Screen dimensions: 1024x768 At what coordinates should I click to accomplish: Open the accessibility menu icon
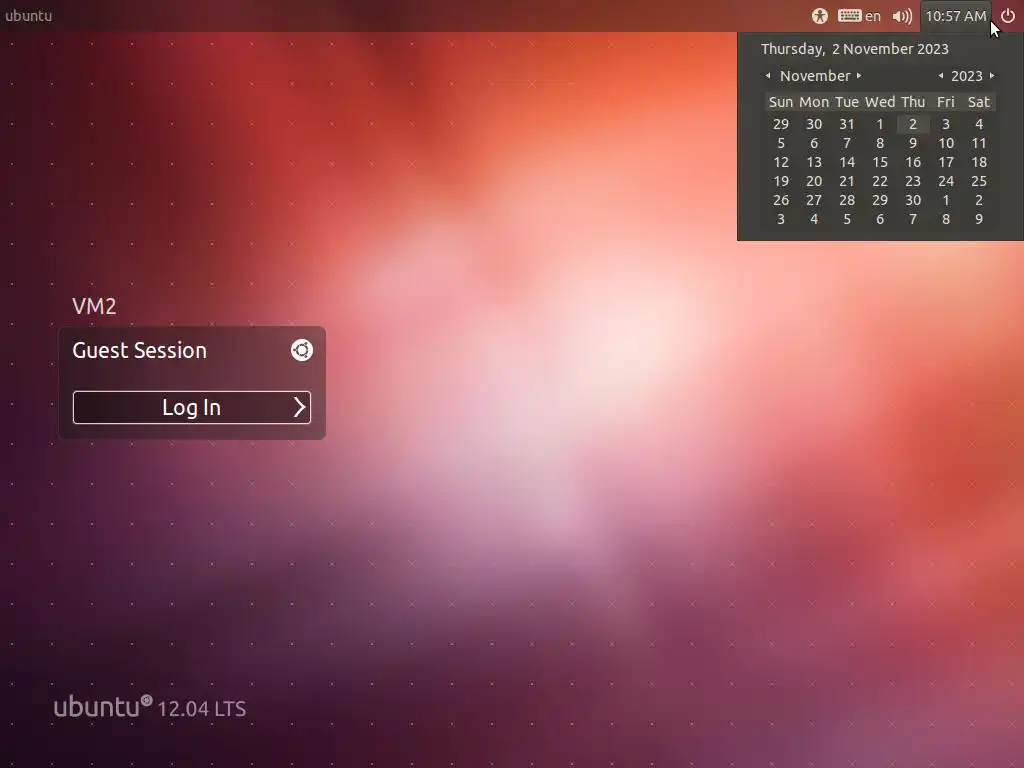point(820,16)
